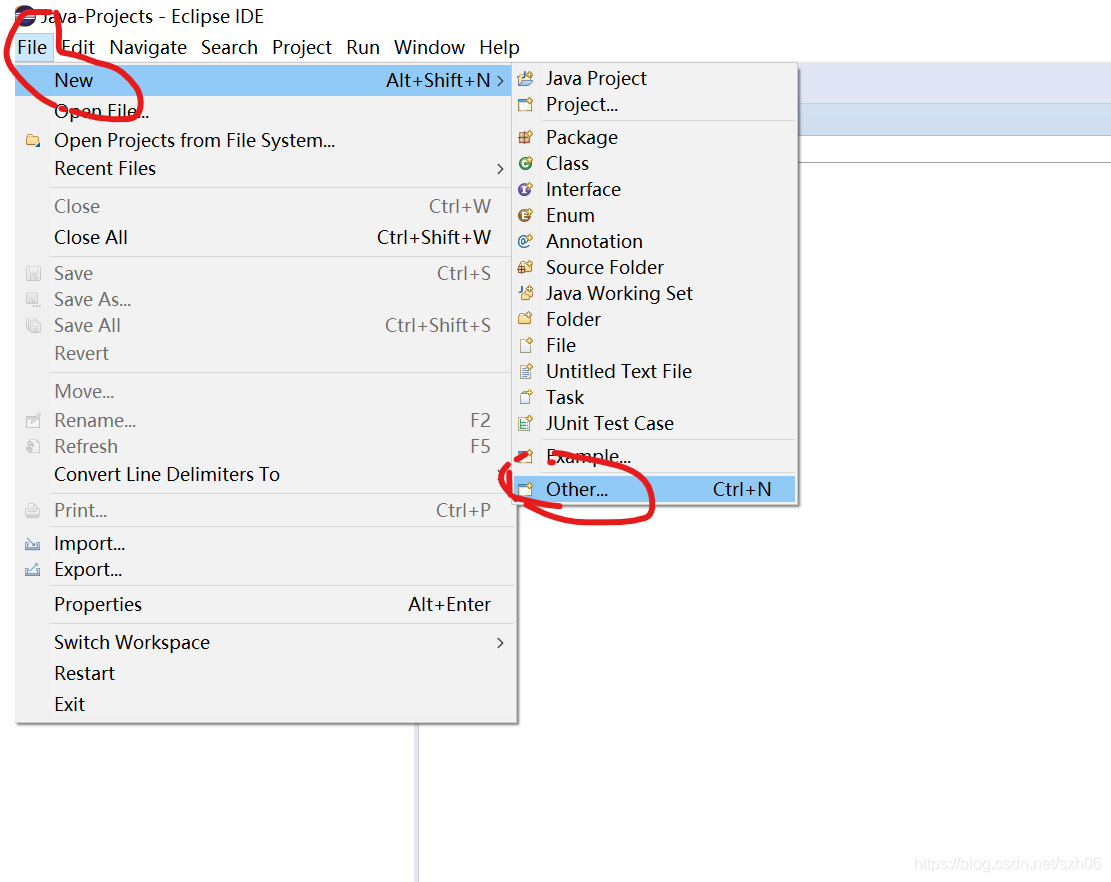The image size is (1111, 882).
Task: Open the Run menu
Action: pos(363,47)
